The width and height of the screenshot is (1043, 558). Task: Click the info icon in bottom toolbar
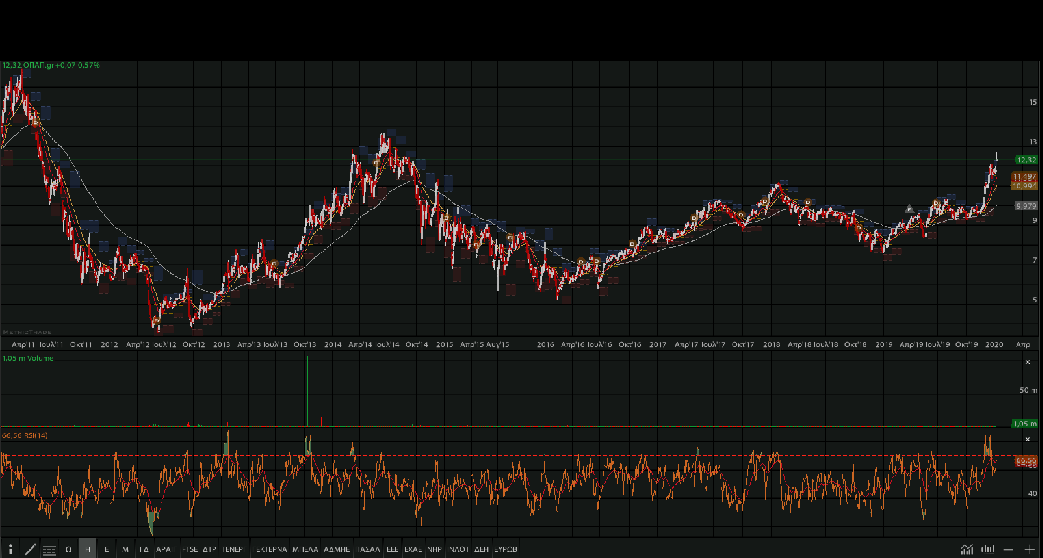coord(10,549)
